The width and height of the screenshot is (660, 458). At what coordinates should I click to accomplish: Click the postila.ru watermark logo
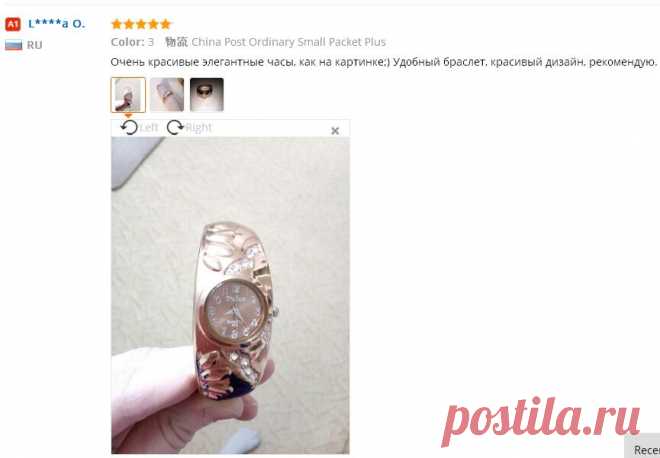tap(541, 419)
